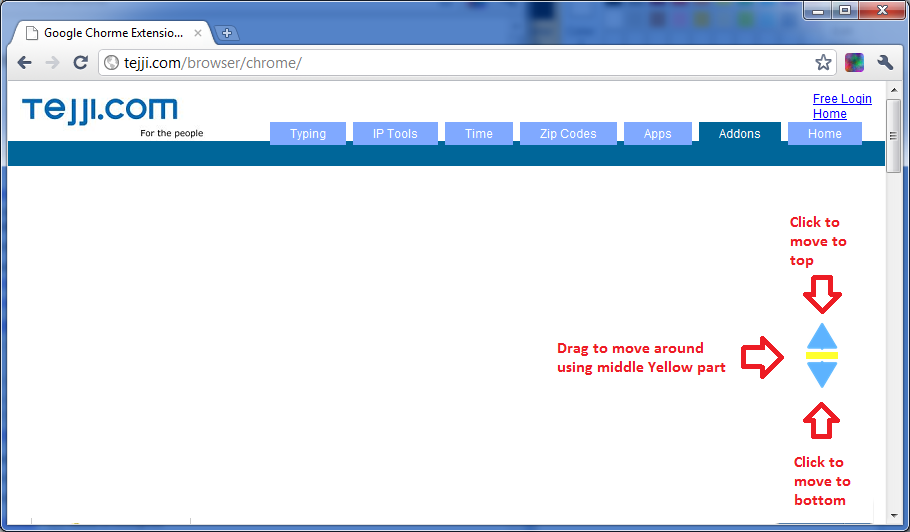910x532 pixels.
Task: Click the tejji.com logo
Action: pyautogui.click(x=100, y=110)
